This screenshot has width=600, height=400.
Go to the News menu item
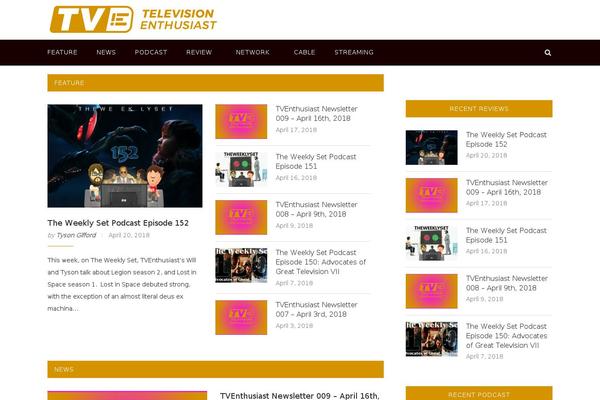click(x=106, y=52)
